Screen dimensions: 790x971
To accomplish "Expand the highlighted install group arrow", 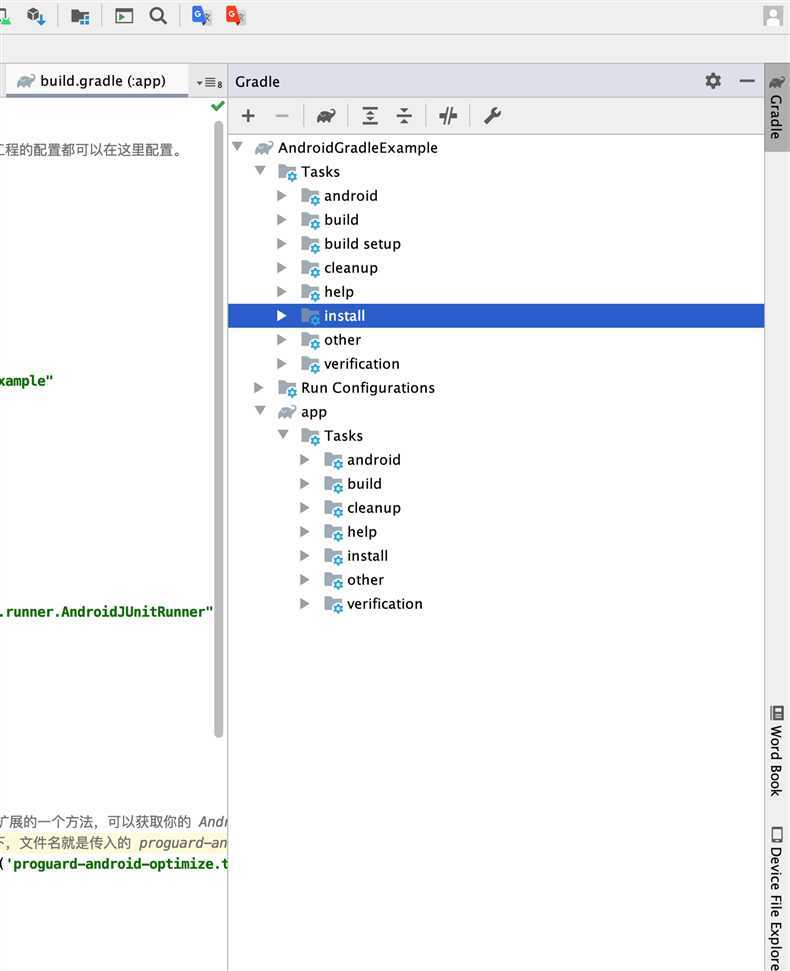I will tap(282, 316).
